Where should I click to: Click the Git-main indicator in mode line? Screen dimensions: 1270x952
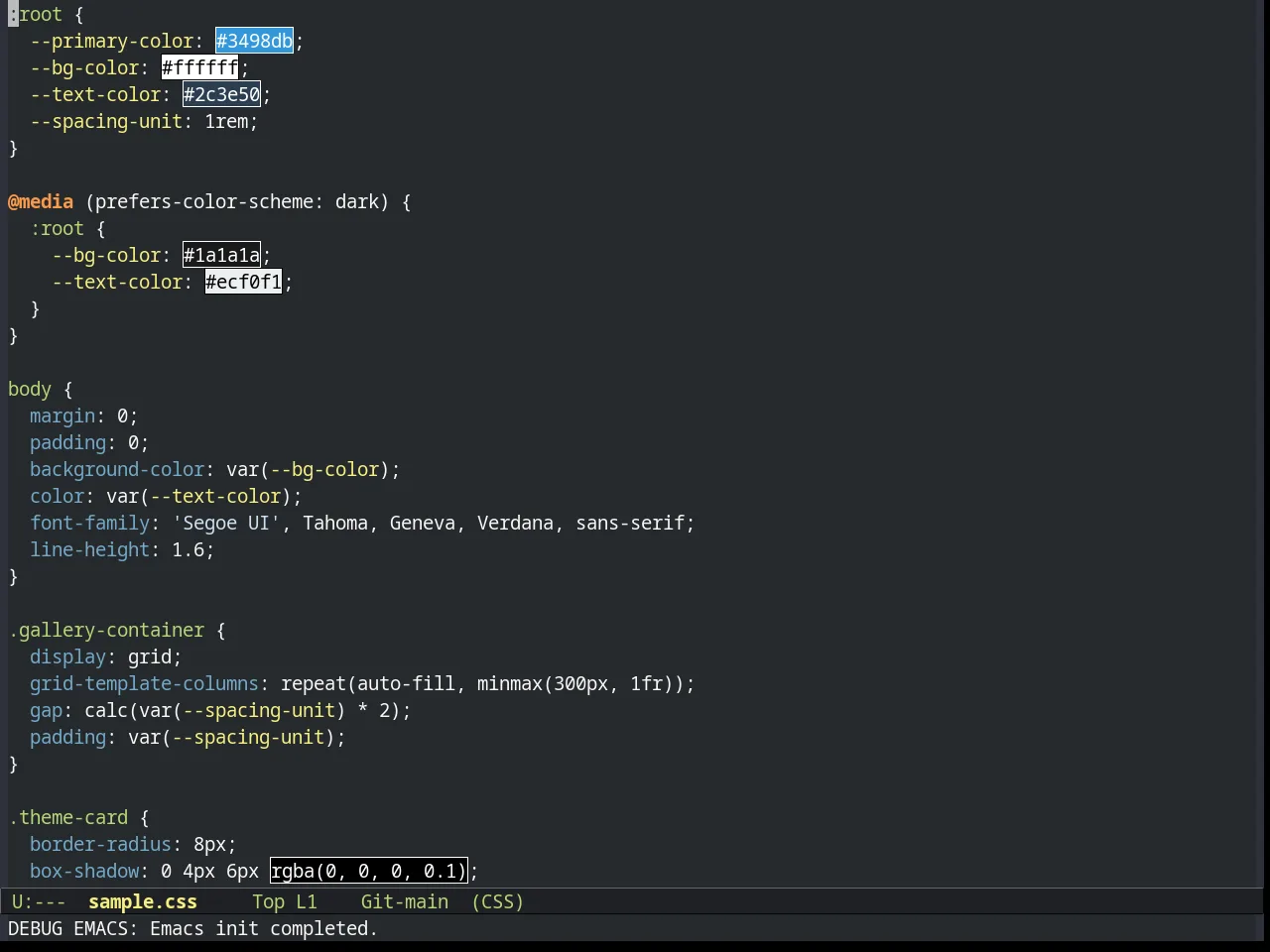[404, 901]
